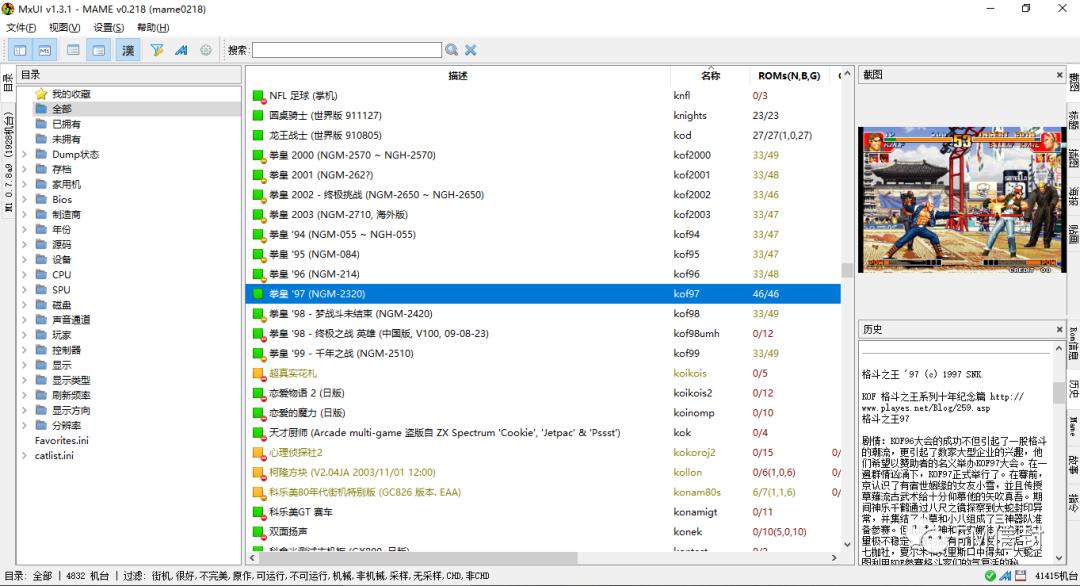Click the gear settings icon in toolbar
Viewport: 1080px width, 586px height.
206,50
